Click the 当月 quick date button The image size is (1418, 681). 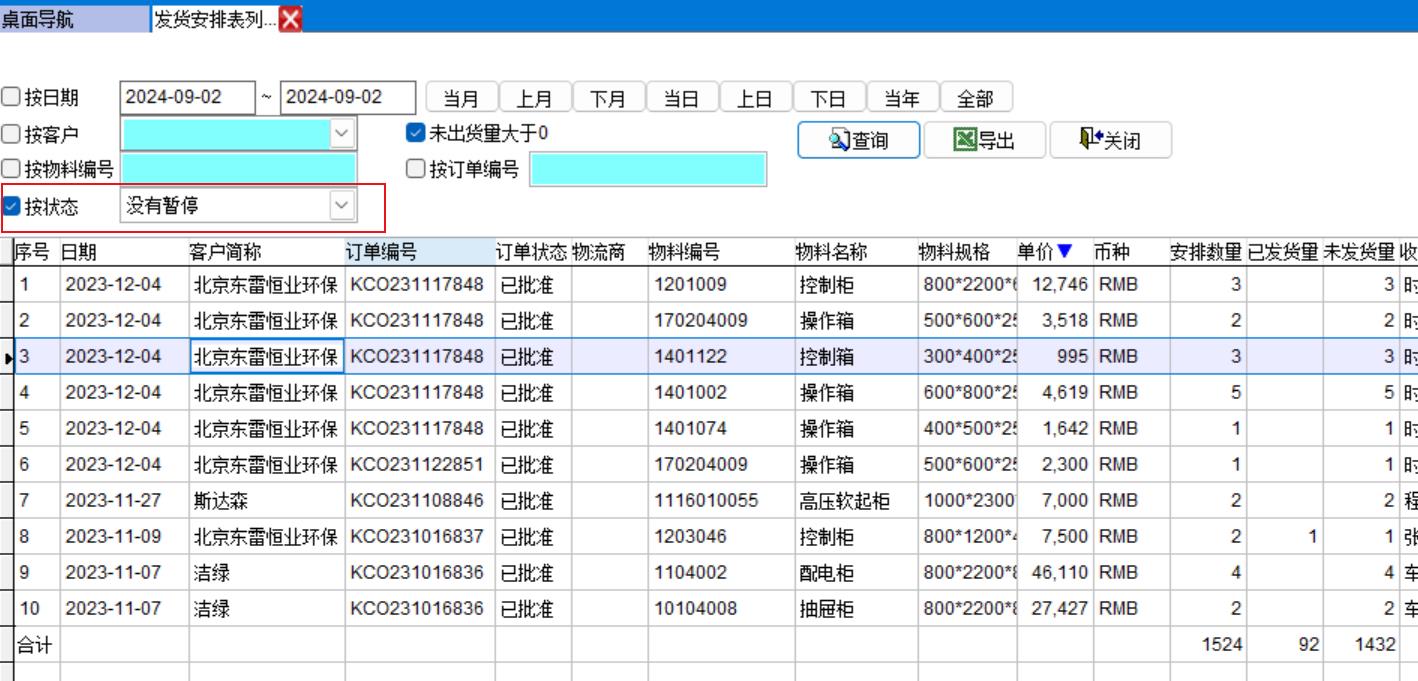coord(461,98)
